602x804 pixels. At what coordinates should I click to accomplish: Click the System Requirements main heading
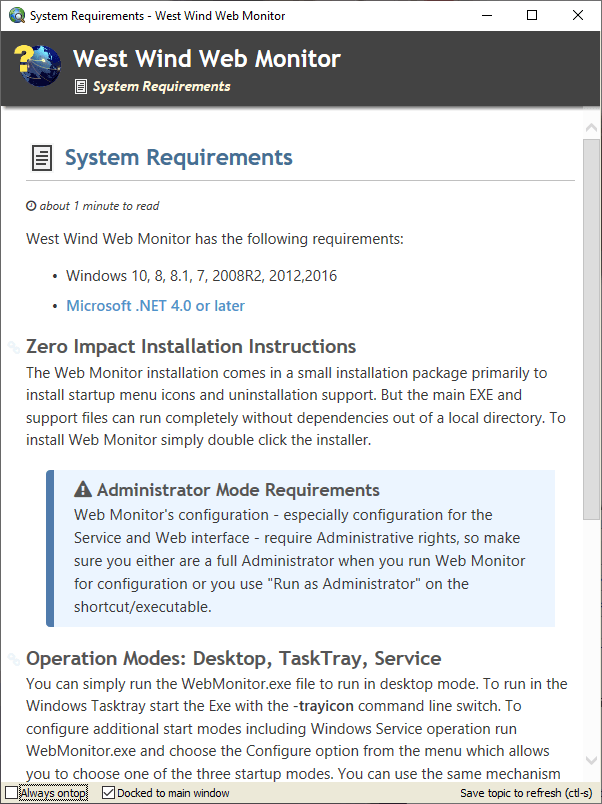[178, 157]
